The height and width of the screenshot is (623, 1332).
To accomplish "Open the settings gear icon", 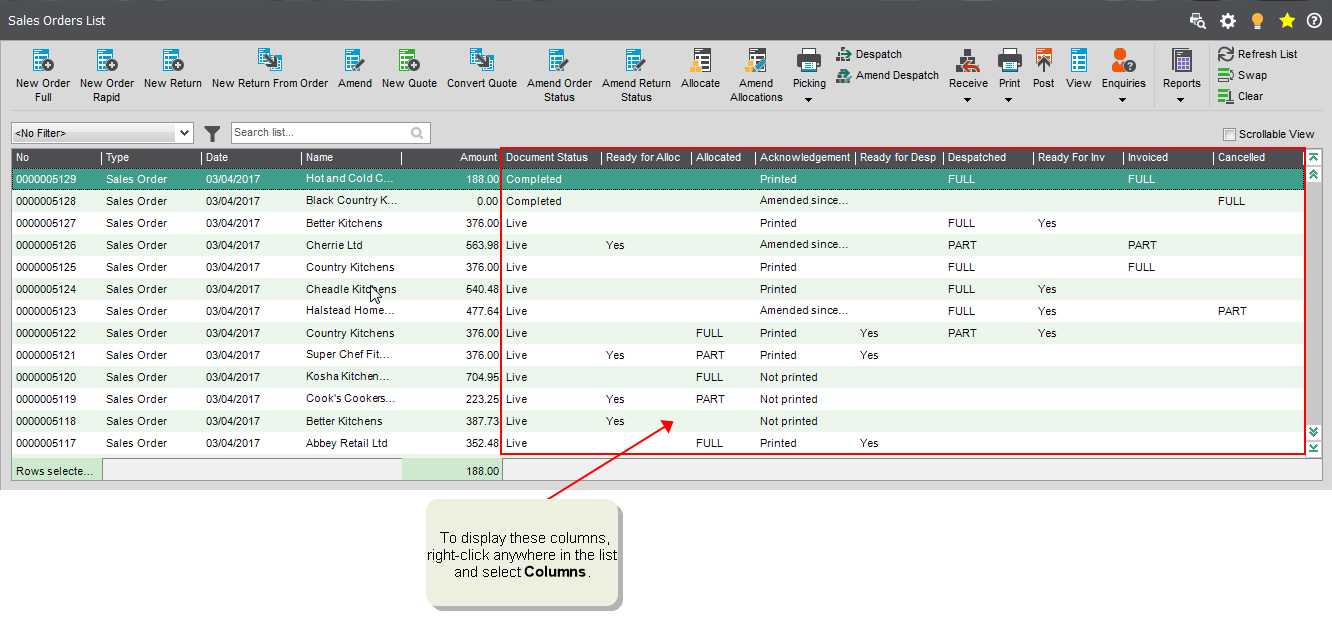I will click(x=1228, y=20).
